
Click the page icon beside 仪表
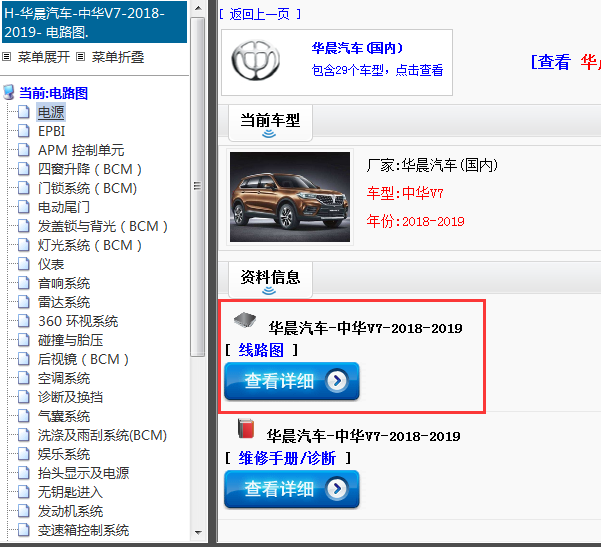[24, 264]
